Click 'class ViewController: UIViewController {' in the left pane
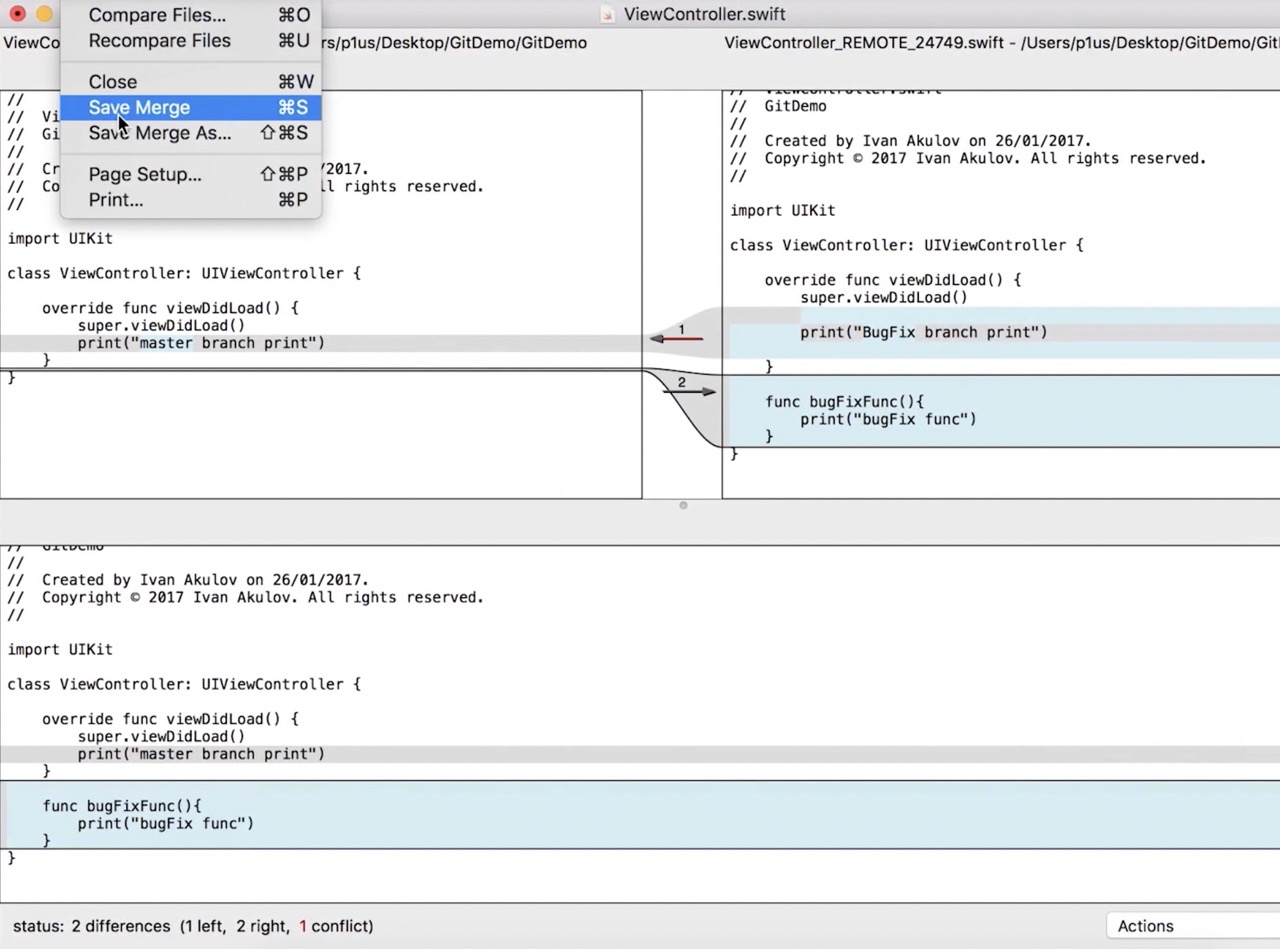The image size is (1280, 949). click(184, 273)
